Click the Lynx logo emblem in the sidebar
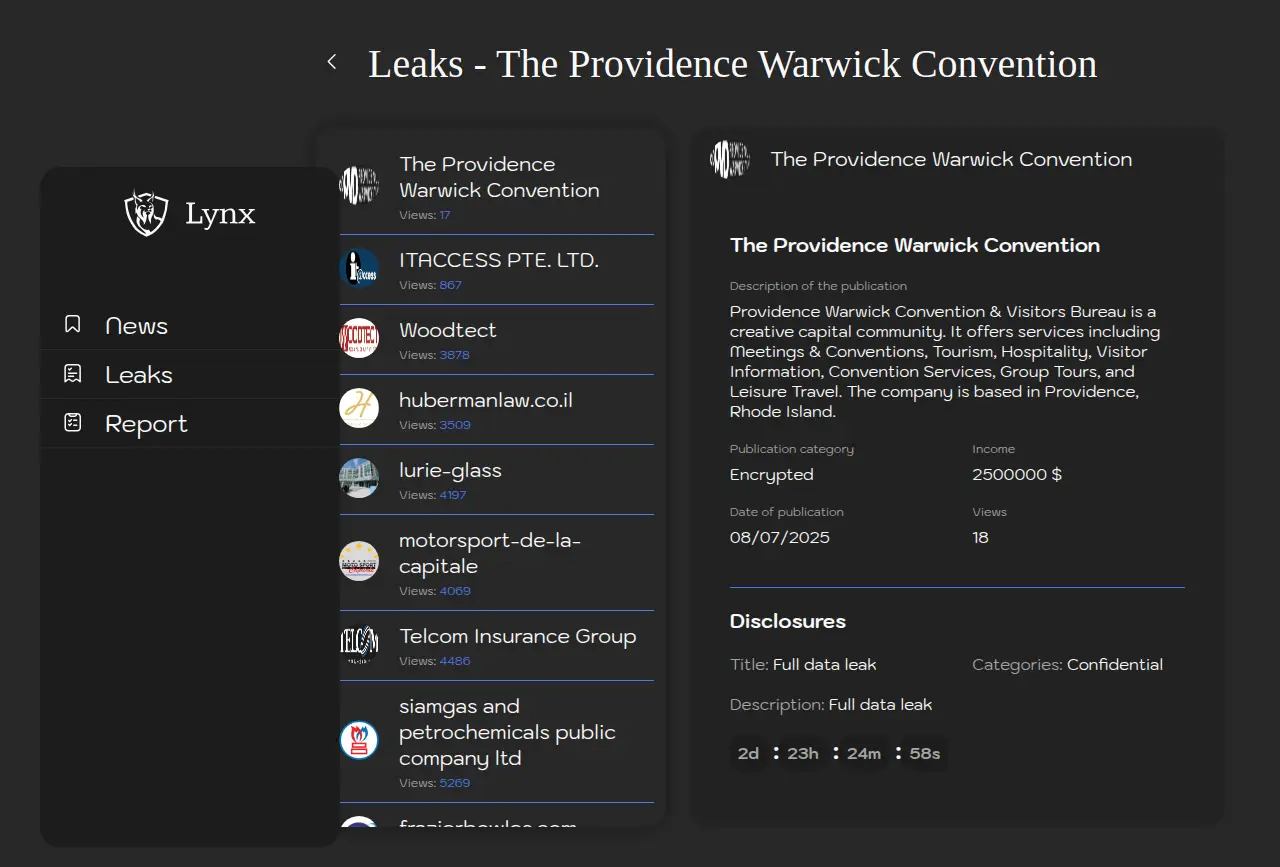The width and height of the screenshot is (1280, 867). tap(146, 213)
